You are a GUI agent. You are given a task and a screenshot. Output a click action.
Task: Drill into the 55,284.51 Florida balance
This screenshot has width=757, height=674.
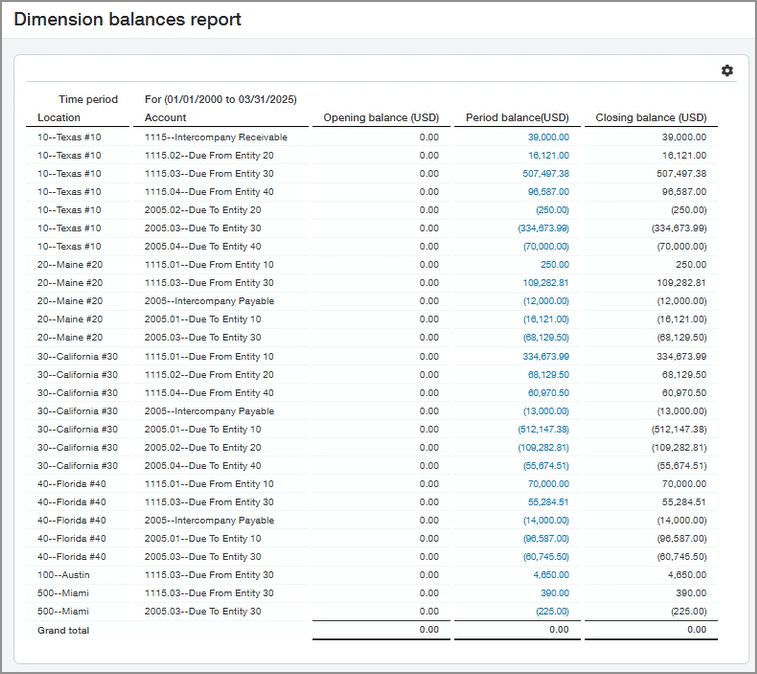[548, 502]
